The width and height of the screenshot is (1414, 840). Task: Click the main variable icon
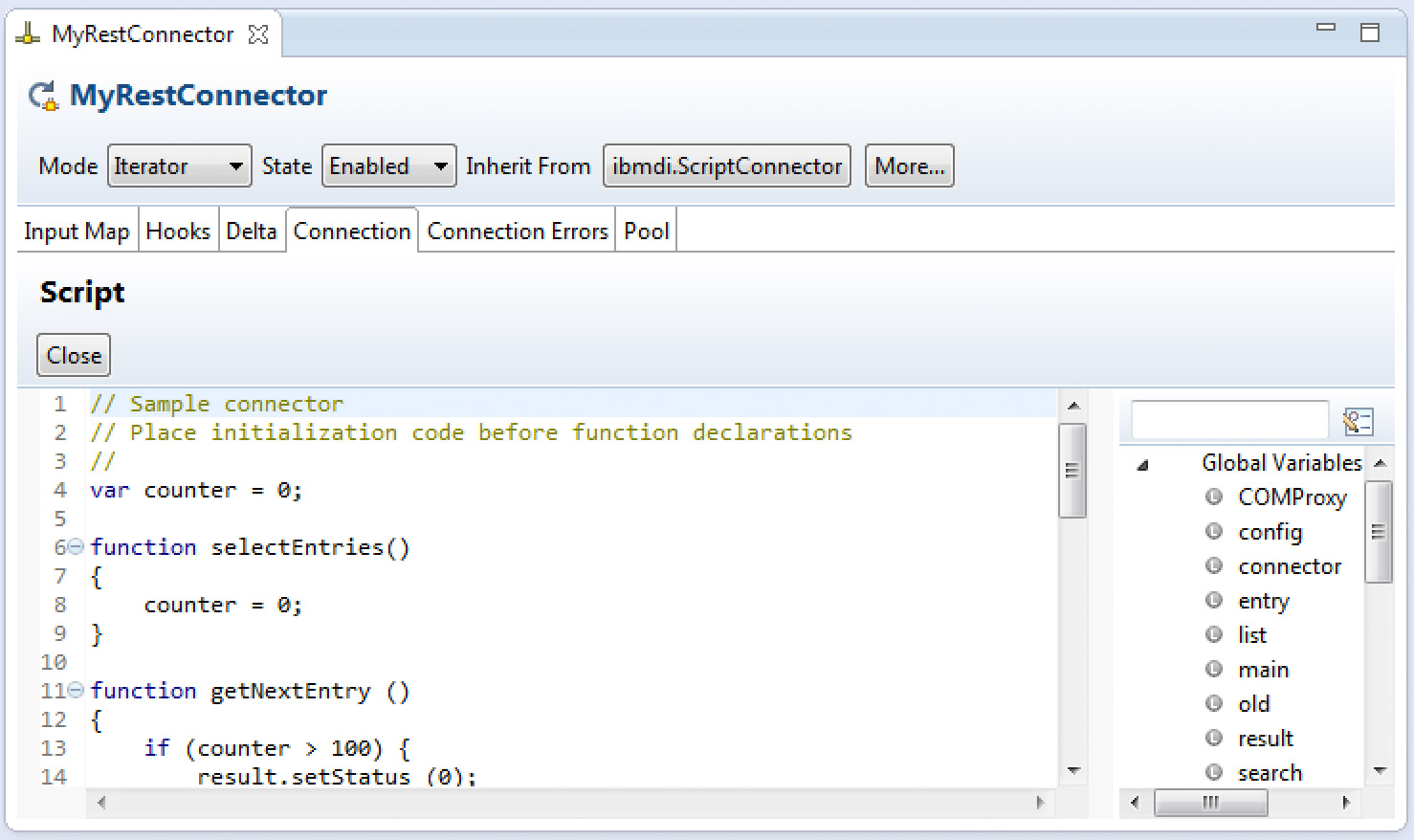pyautogui.click(x=1214, y=669)
